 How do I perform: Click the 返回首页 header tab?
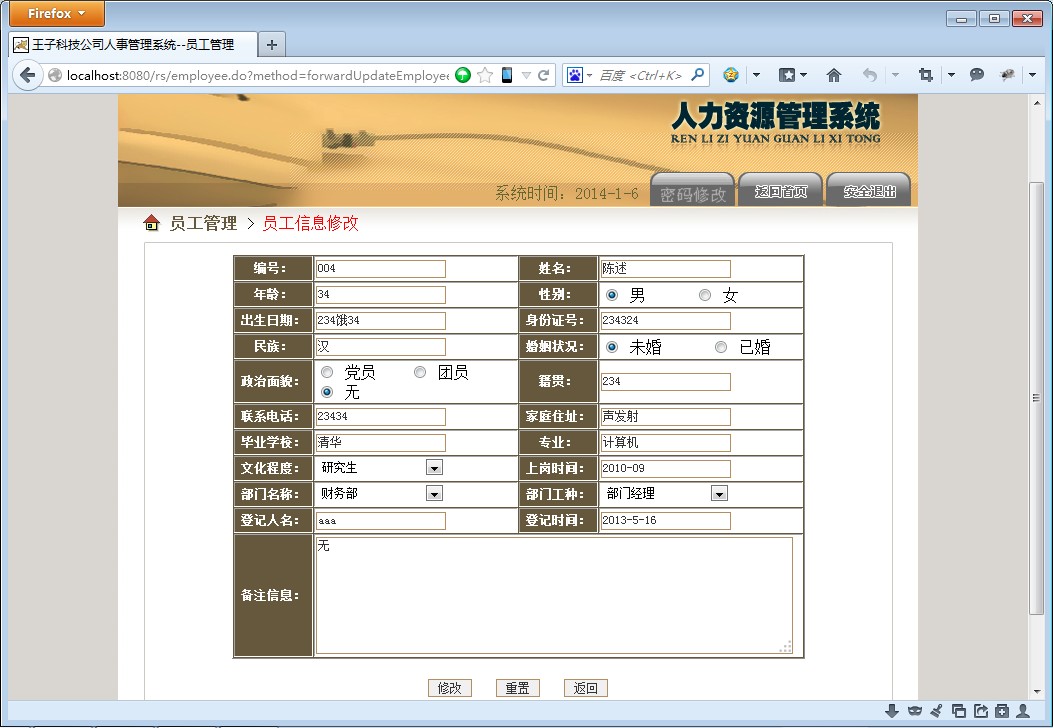pyautogui.click(x=780, y=189)
